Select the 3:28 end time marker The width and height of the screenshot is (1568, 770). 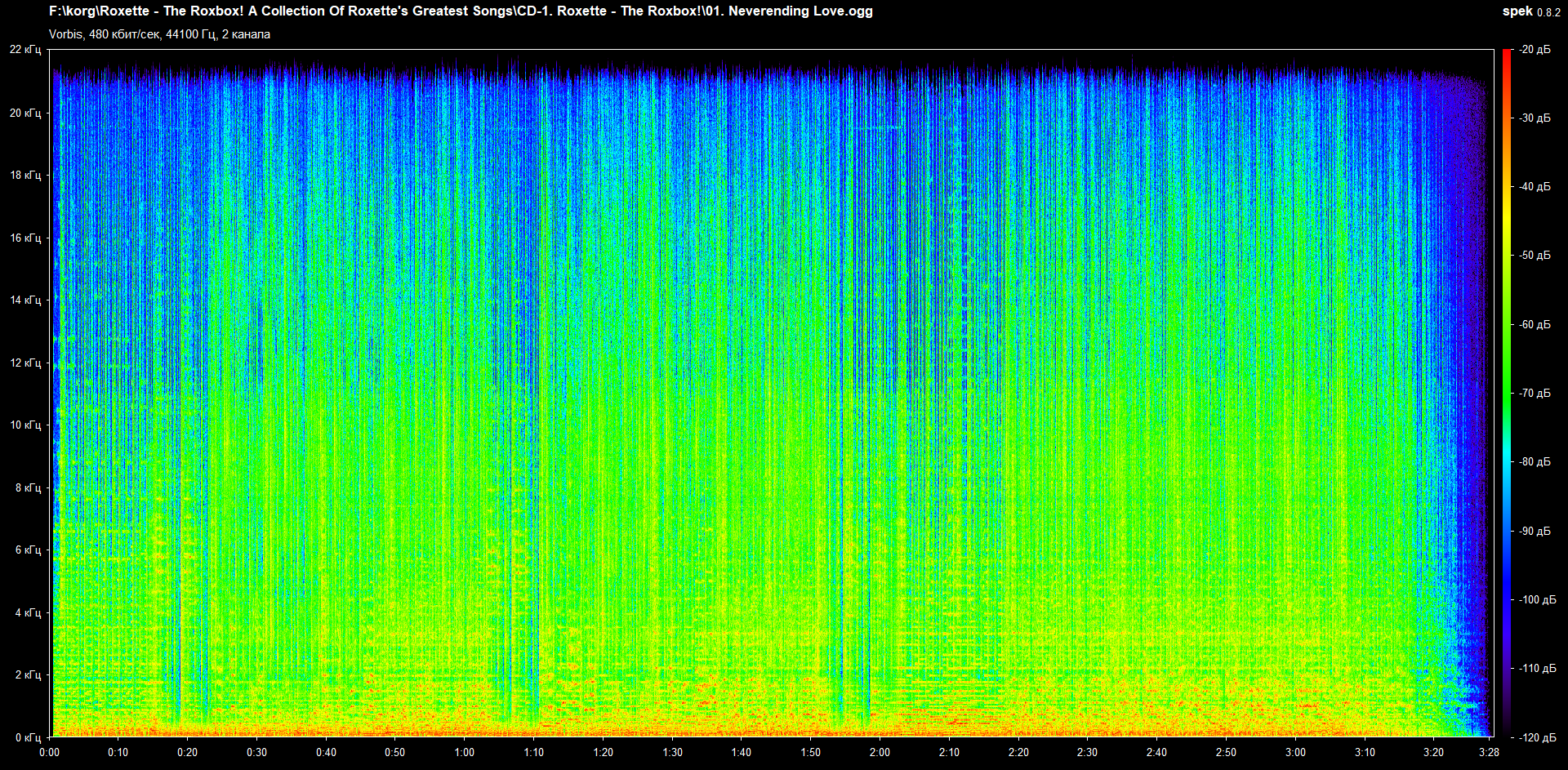point(1489,752)
